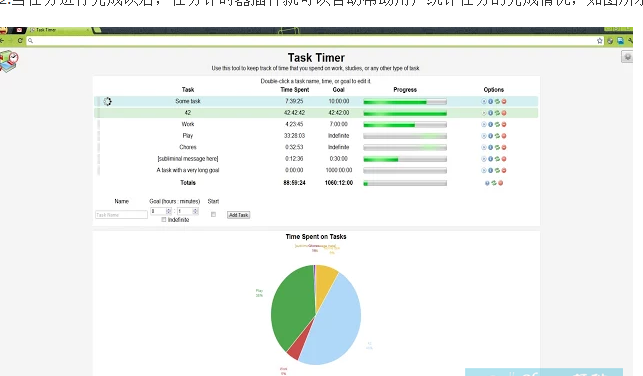643x376 pixels.
Task: Open options via gear button at top right
Action: [x=627, y=57]
